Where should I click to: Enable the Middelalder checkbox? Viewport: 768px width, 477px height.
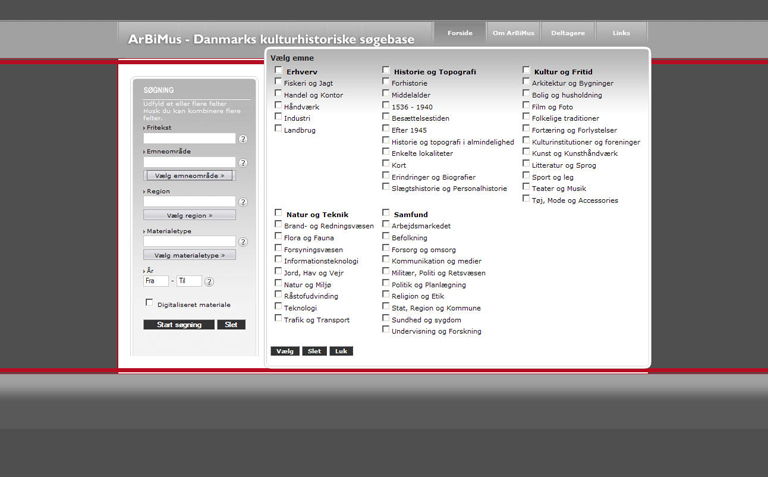(x=386, y=93)
